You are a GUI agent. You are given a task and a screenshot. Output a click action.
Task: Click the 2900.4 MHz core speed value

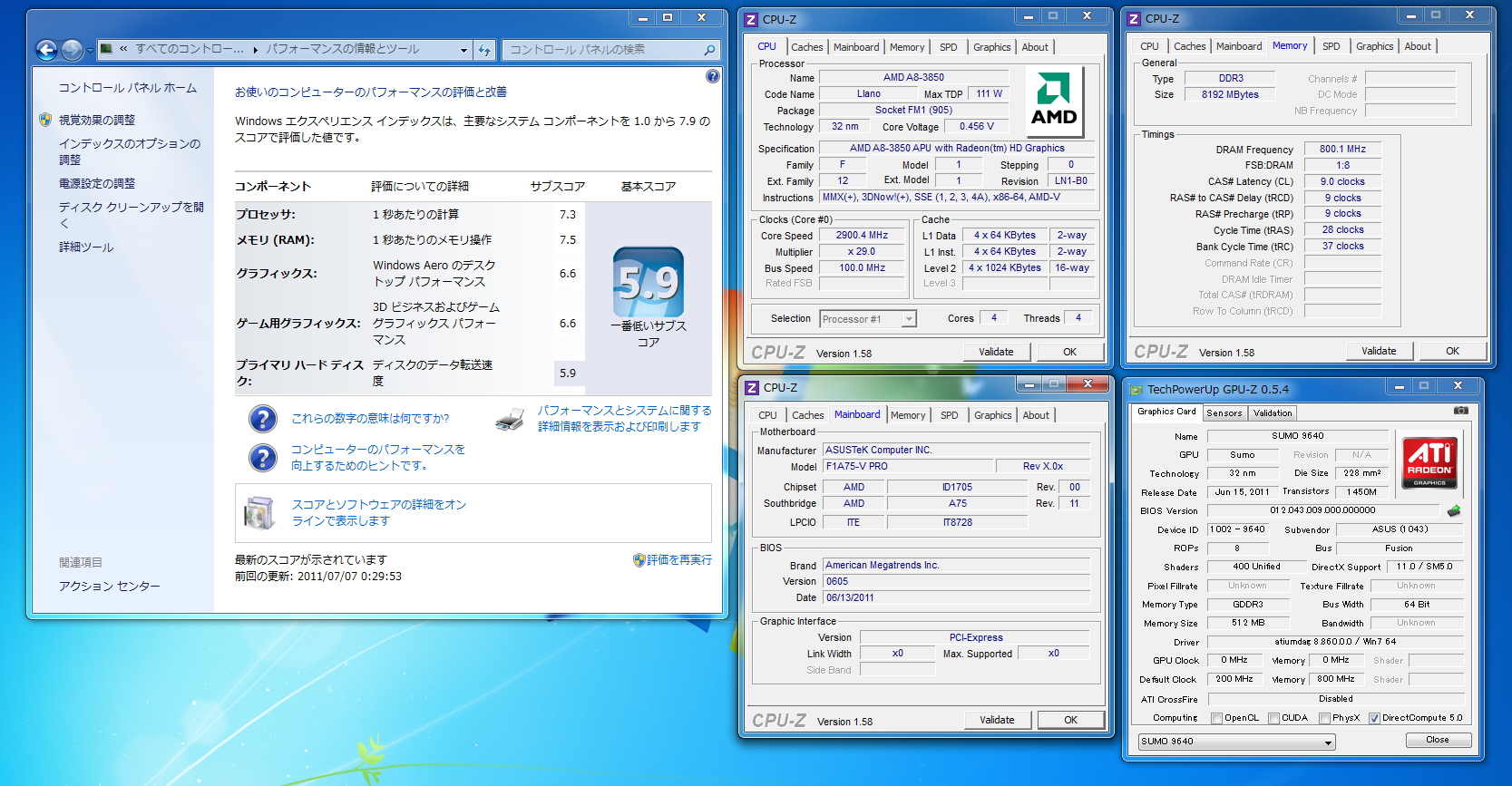(x=862, y=236)
